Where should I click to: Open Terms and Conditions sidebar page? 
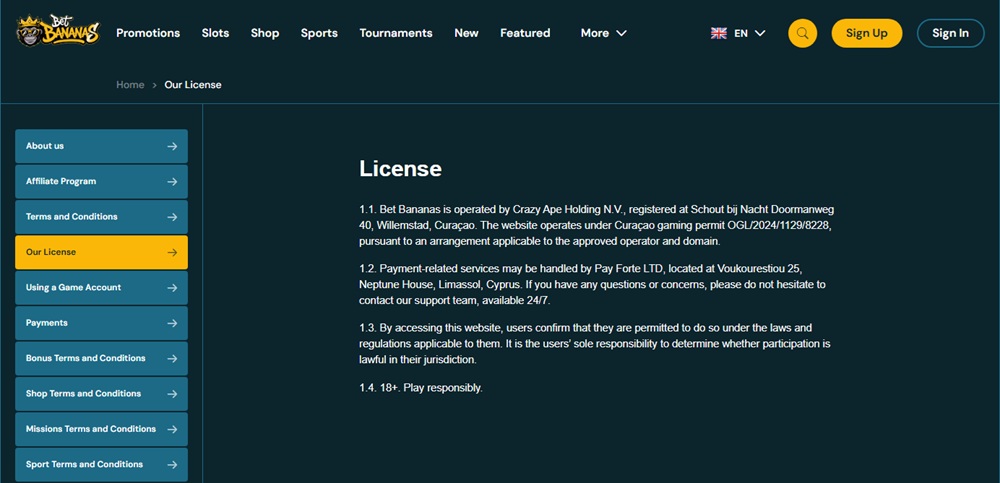(x=101, y=217)
